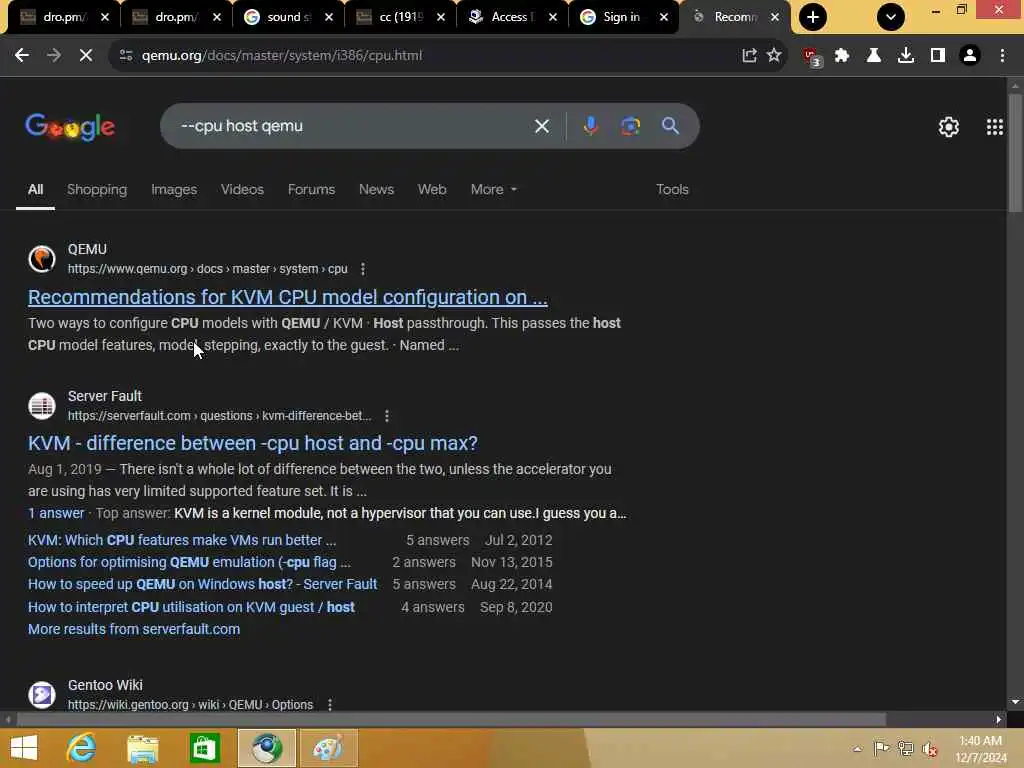Screen dimensions: 1024x768
Task: Switch to the Web results tab
Action: tap(432, 189)
